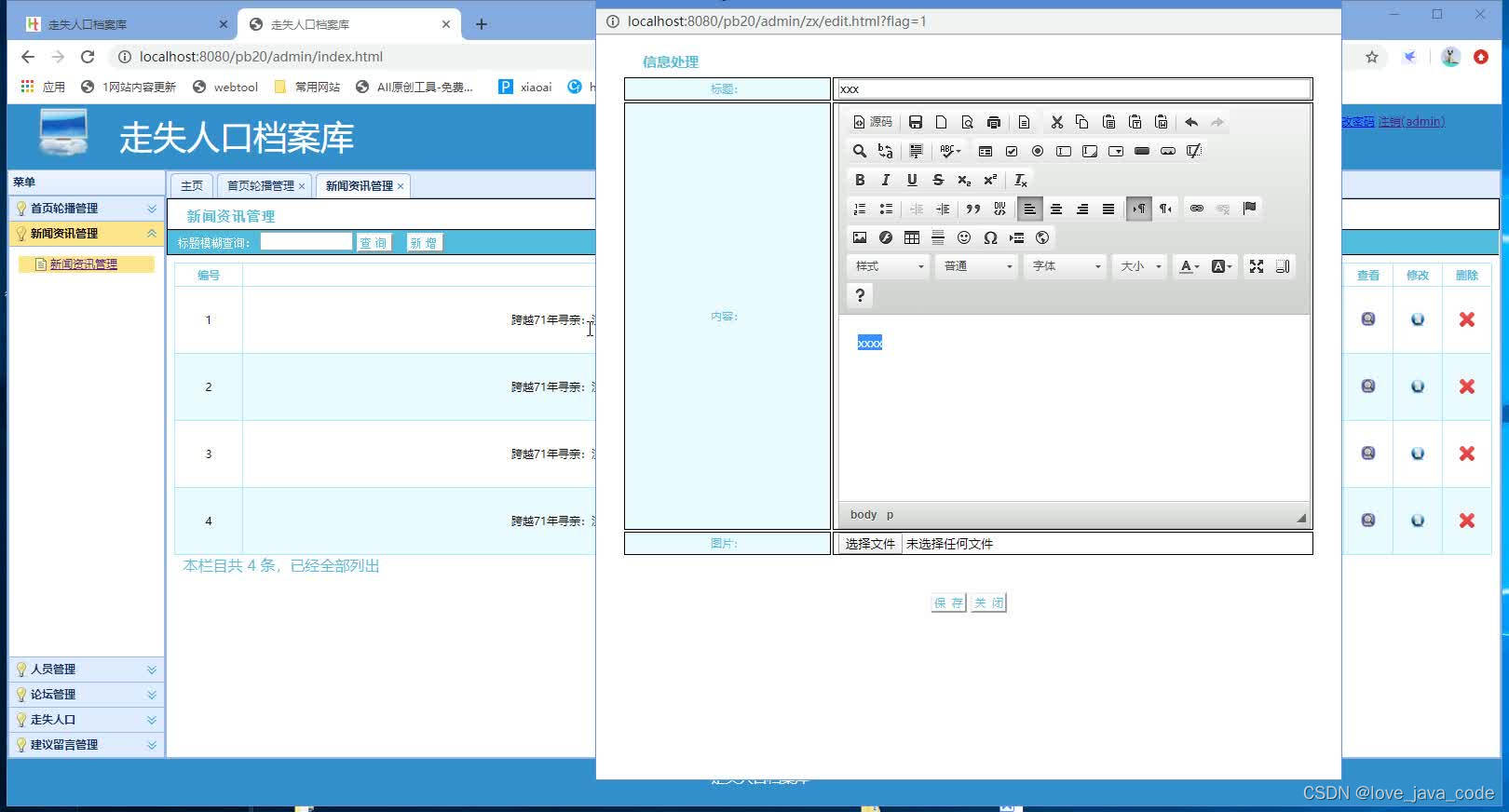
Task: Click the Find magnifier icon
Action: pos(859,151)
